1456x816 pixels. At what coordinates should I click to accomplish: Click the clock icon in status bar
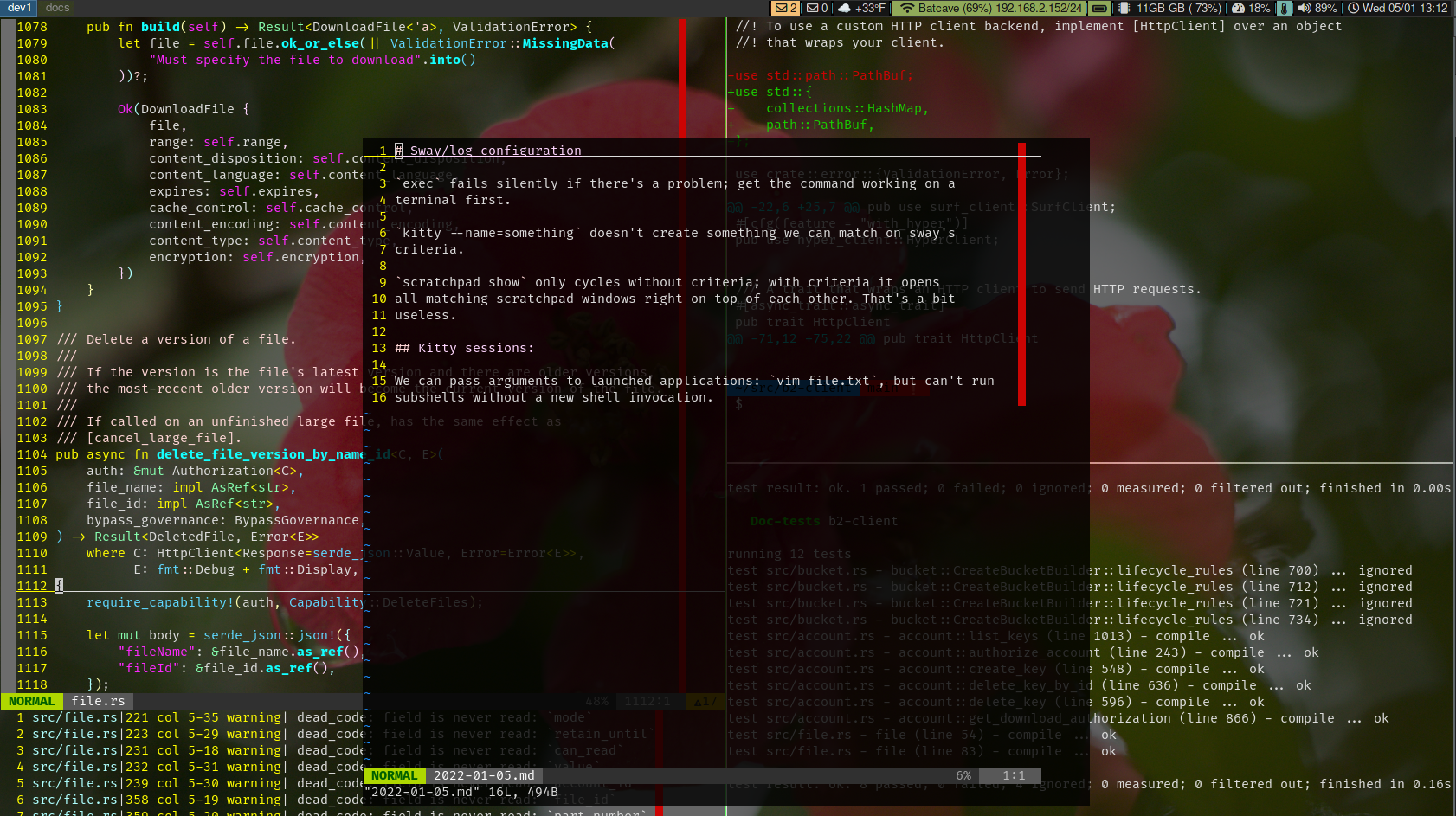[x=1354, y=8]
